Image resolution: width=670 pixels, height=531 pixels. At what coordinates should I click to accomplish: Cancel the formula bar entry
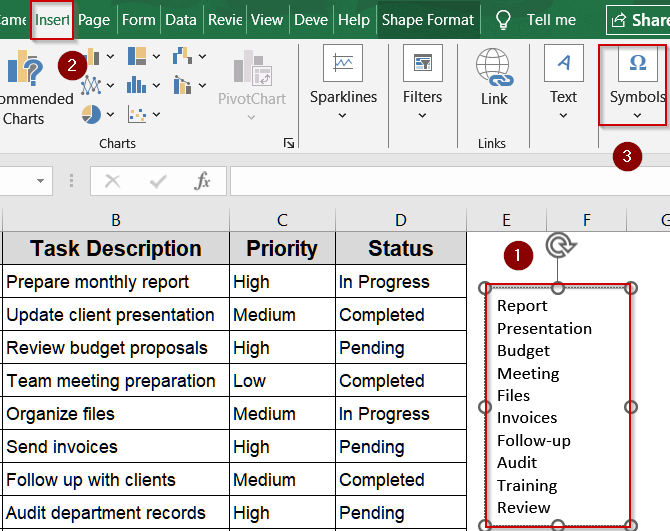pos(112,181)
